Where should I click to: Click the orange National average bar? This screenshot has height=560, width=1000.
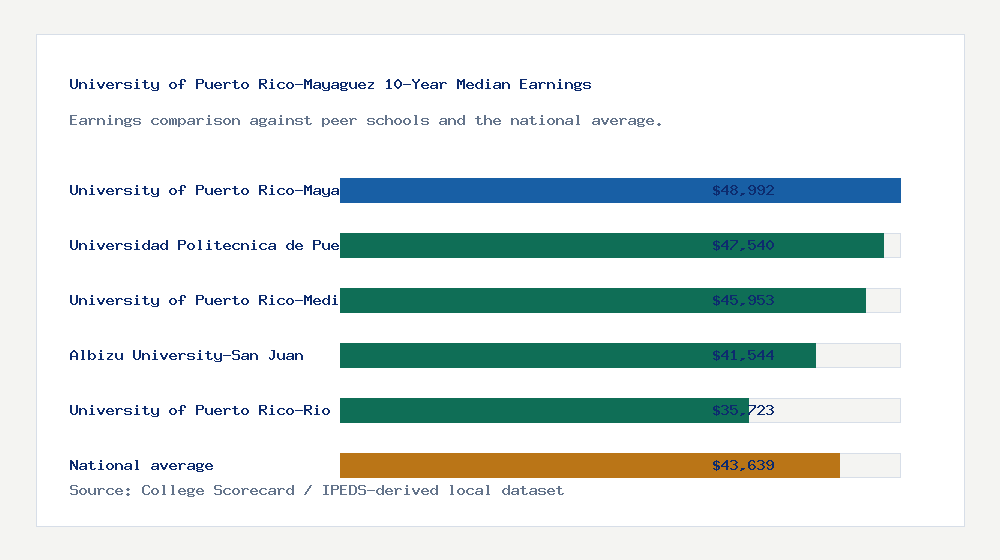coord(590,465)
